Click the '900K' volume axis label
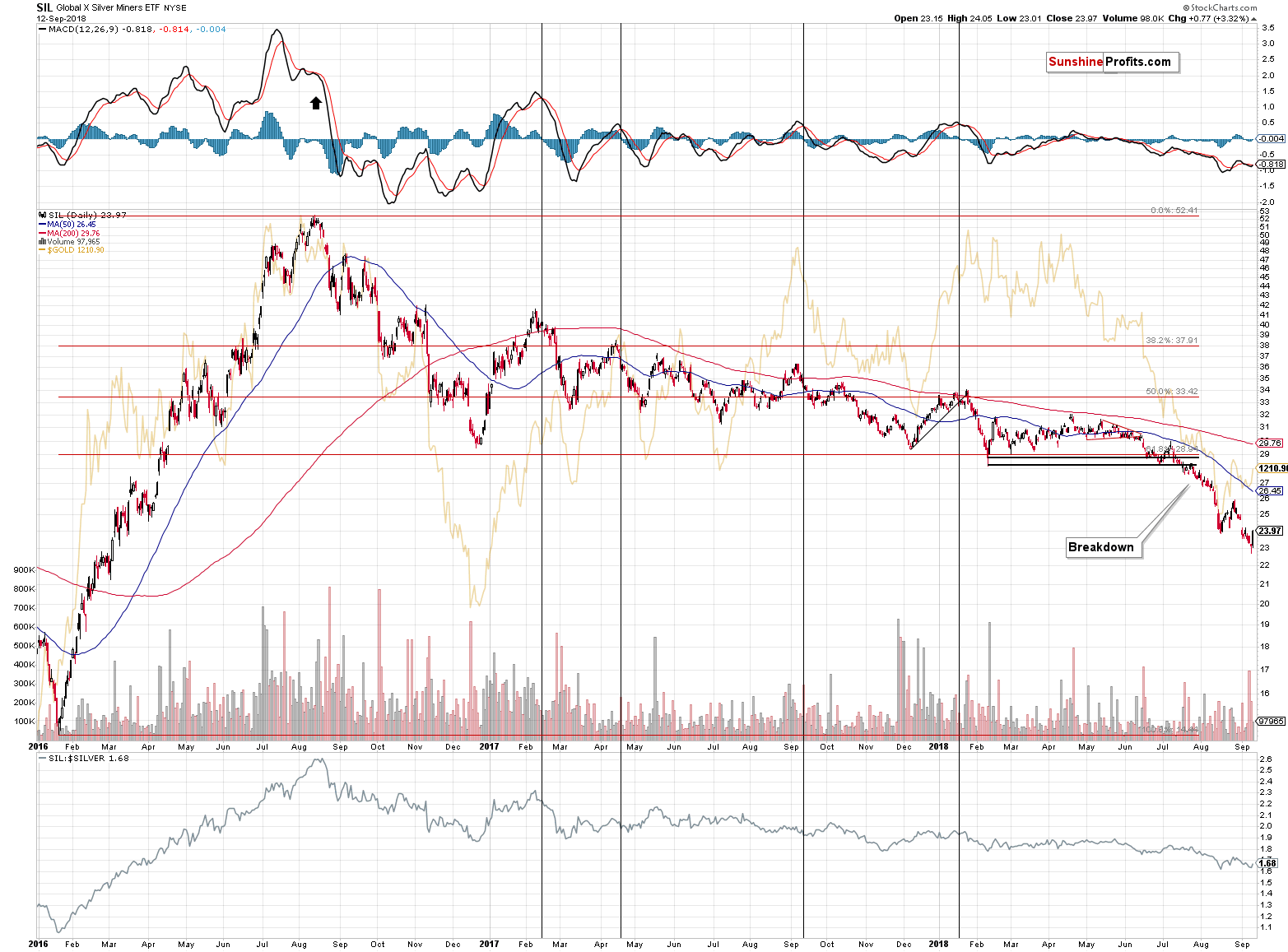This screenshot has width=1288, height=952. (24, 569)
